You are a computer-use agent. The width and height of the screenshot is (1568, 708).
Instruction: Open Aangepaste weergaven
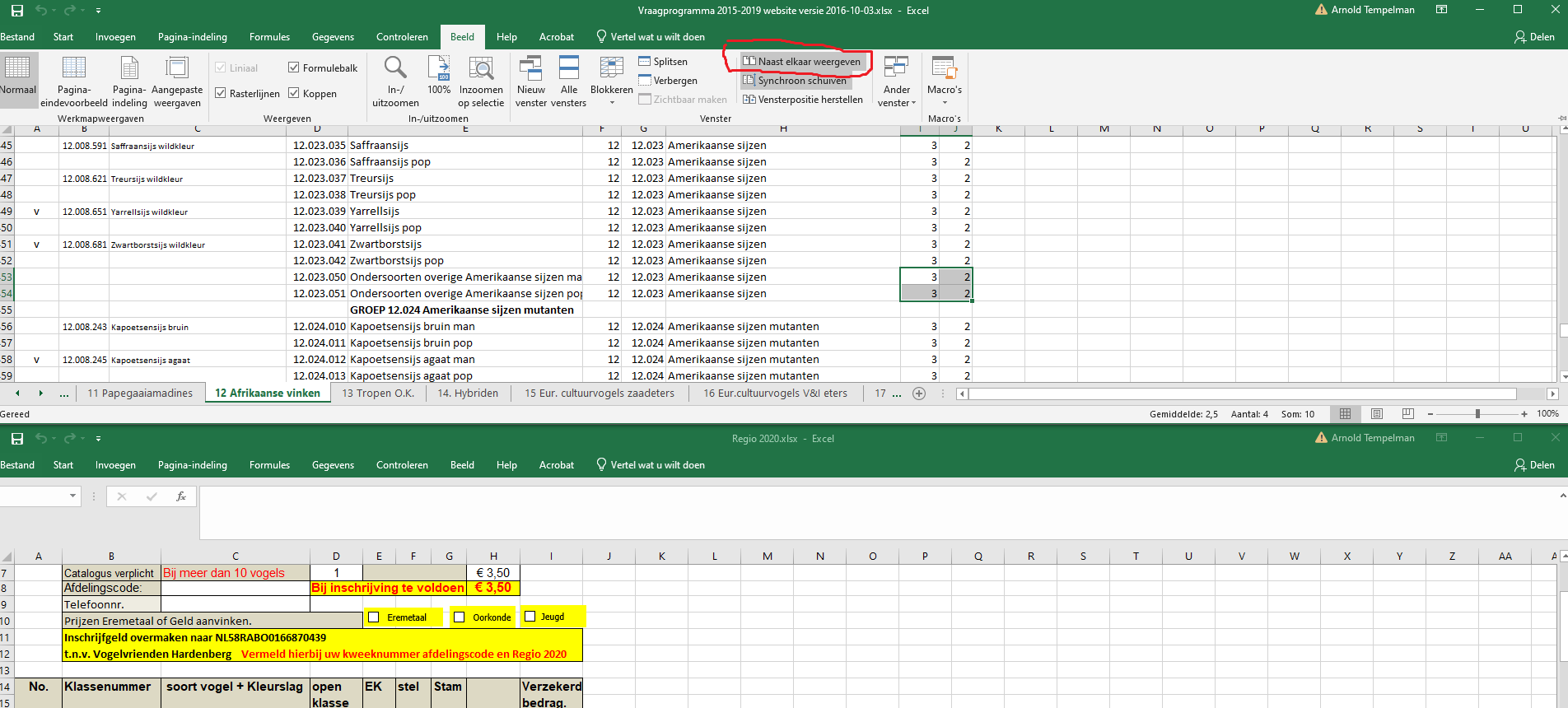click(177, 81)
